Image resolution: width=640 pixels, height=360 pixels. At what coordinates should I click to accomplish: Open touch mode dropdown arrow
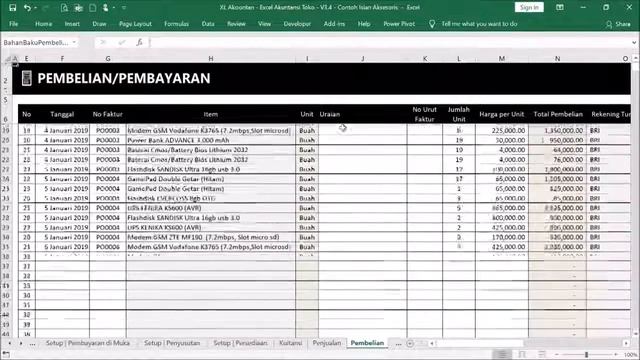click(x=114, y=8)
